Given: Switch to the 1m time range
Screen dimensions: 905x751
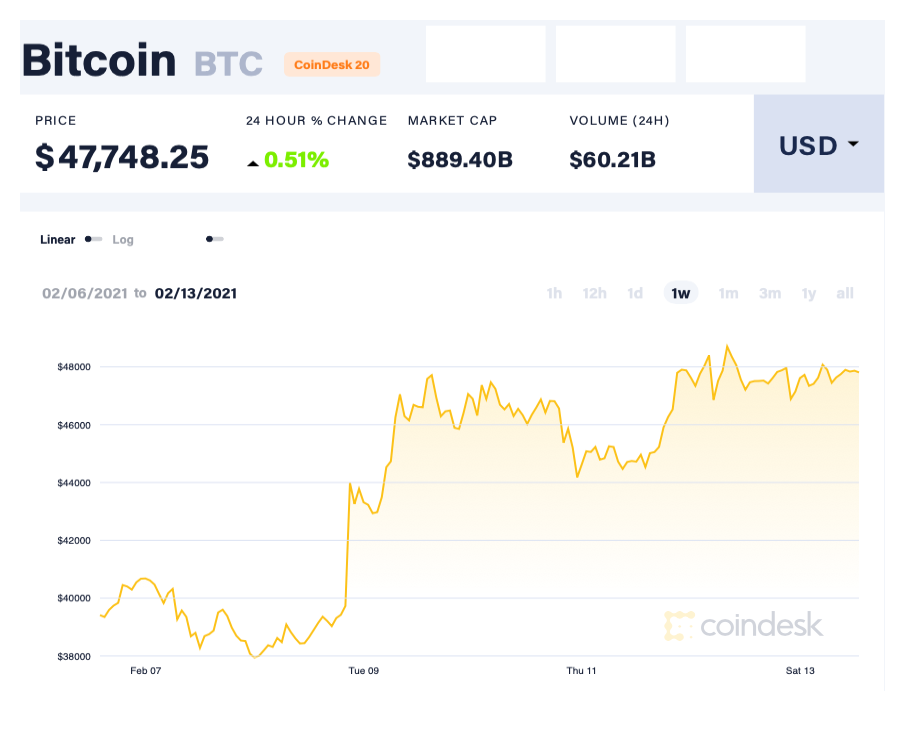Looking at the screenshot, I should click(x=728, y=293).
